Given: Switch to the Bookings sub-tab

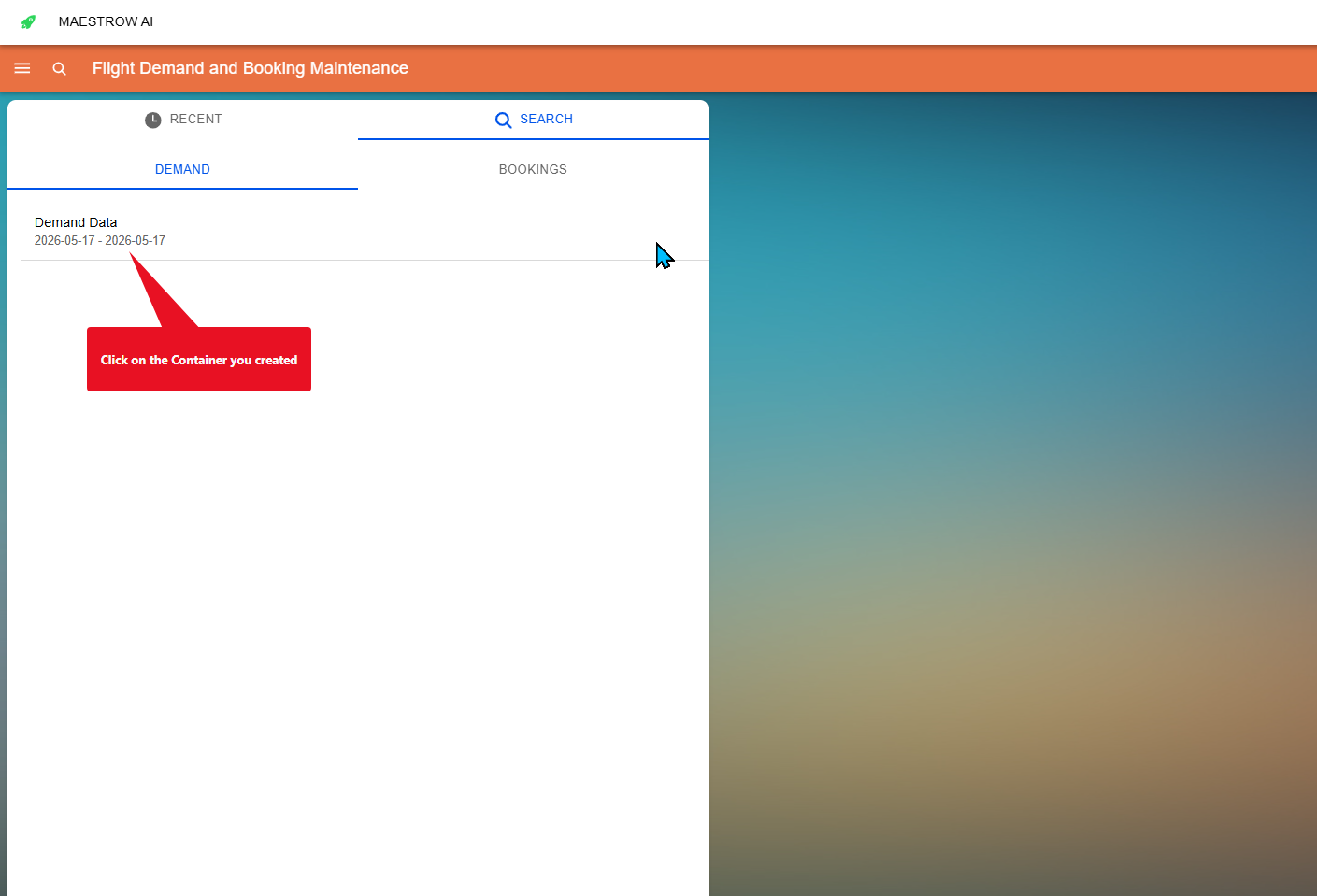Looking at the screenshot, I should (533, 169).
